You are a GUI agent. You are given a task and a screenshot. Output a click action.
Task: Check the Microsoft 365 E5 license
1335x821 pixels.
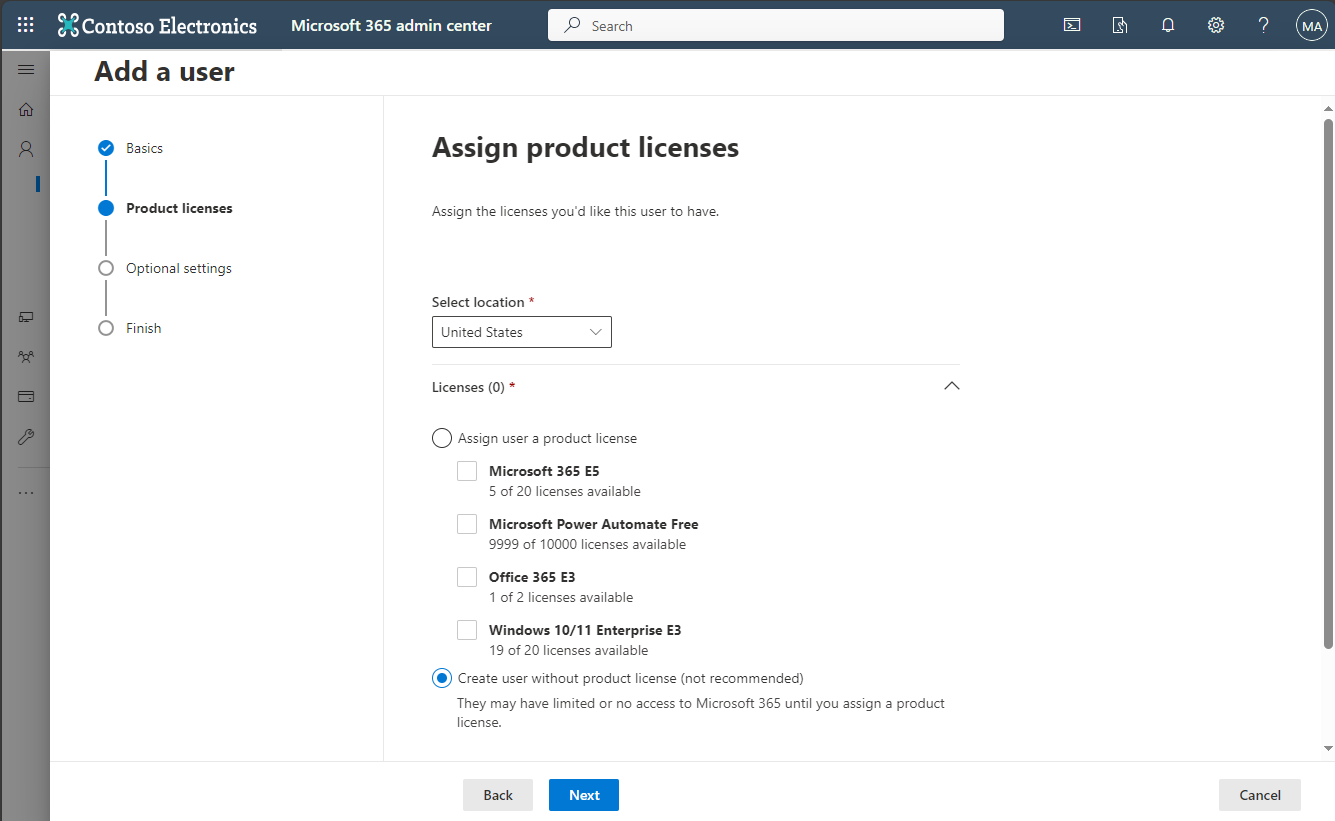467,471
